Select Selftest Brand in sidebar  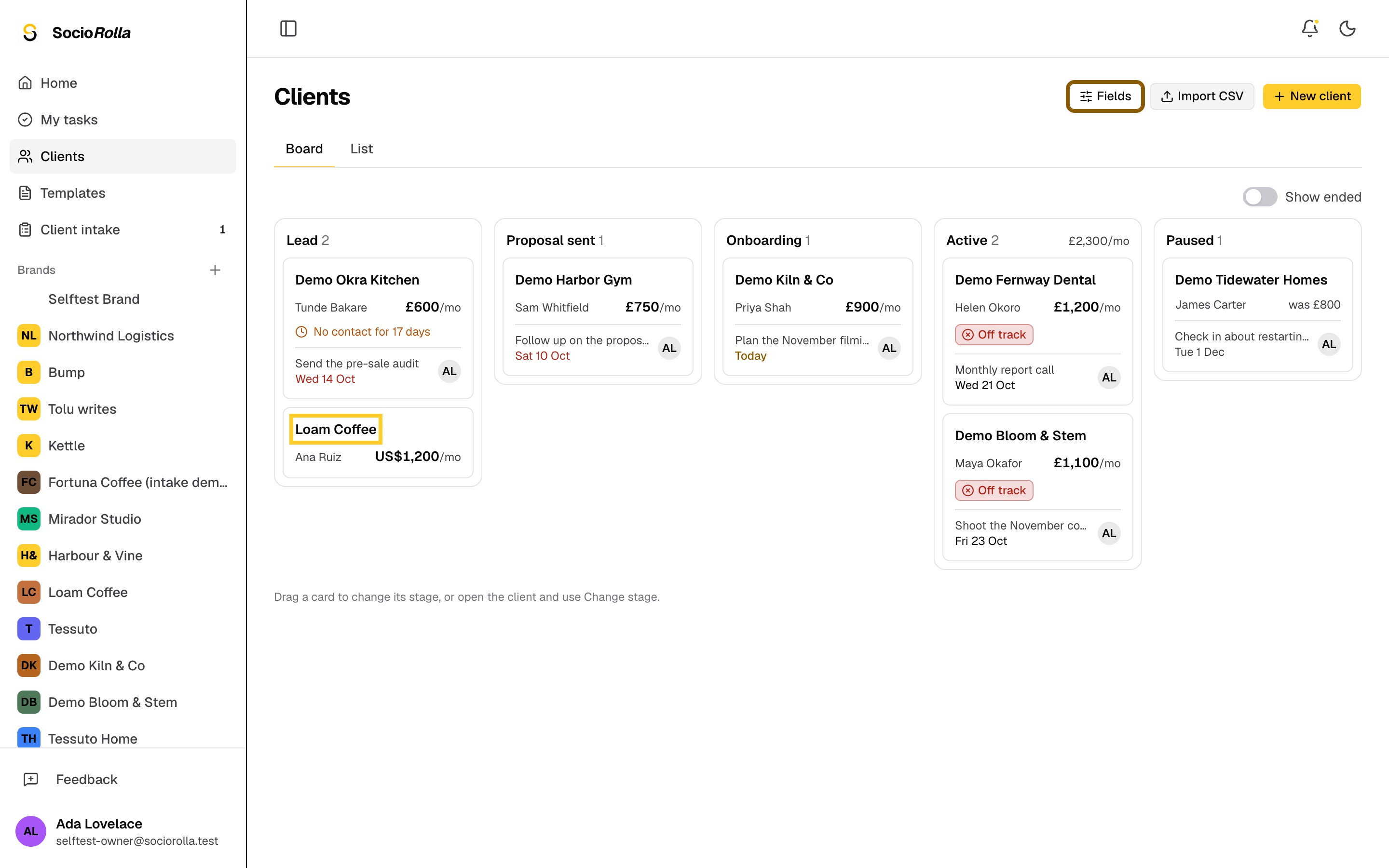(123, 299)
